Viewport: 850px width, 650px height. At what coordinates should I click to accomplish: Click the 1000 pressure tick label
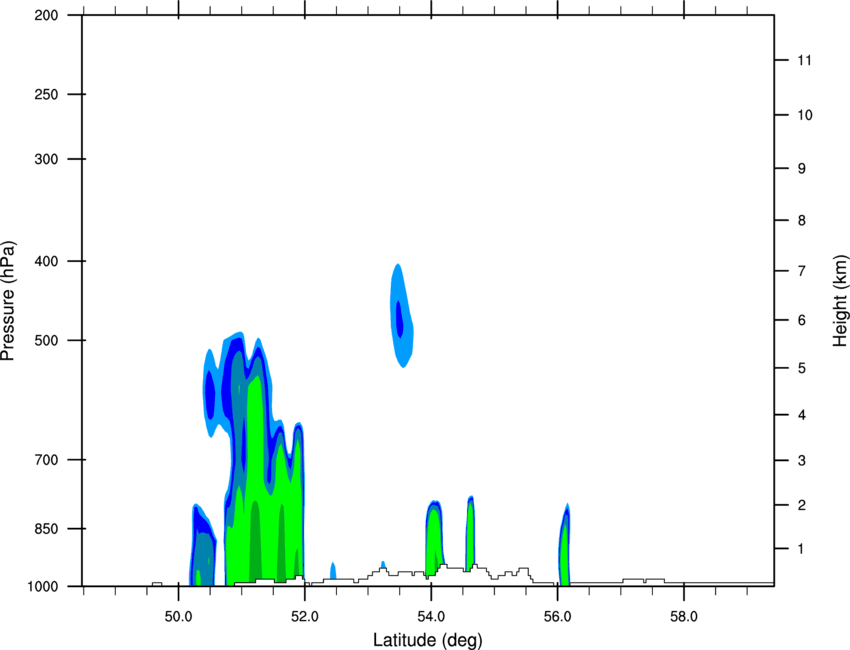point(42,587)
